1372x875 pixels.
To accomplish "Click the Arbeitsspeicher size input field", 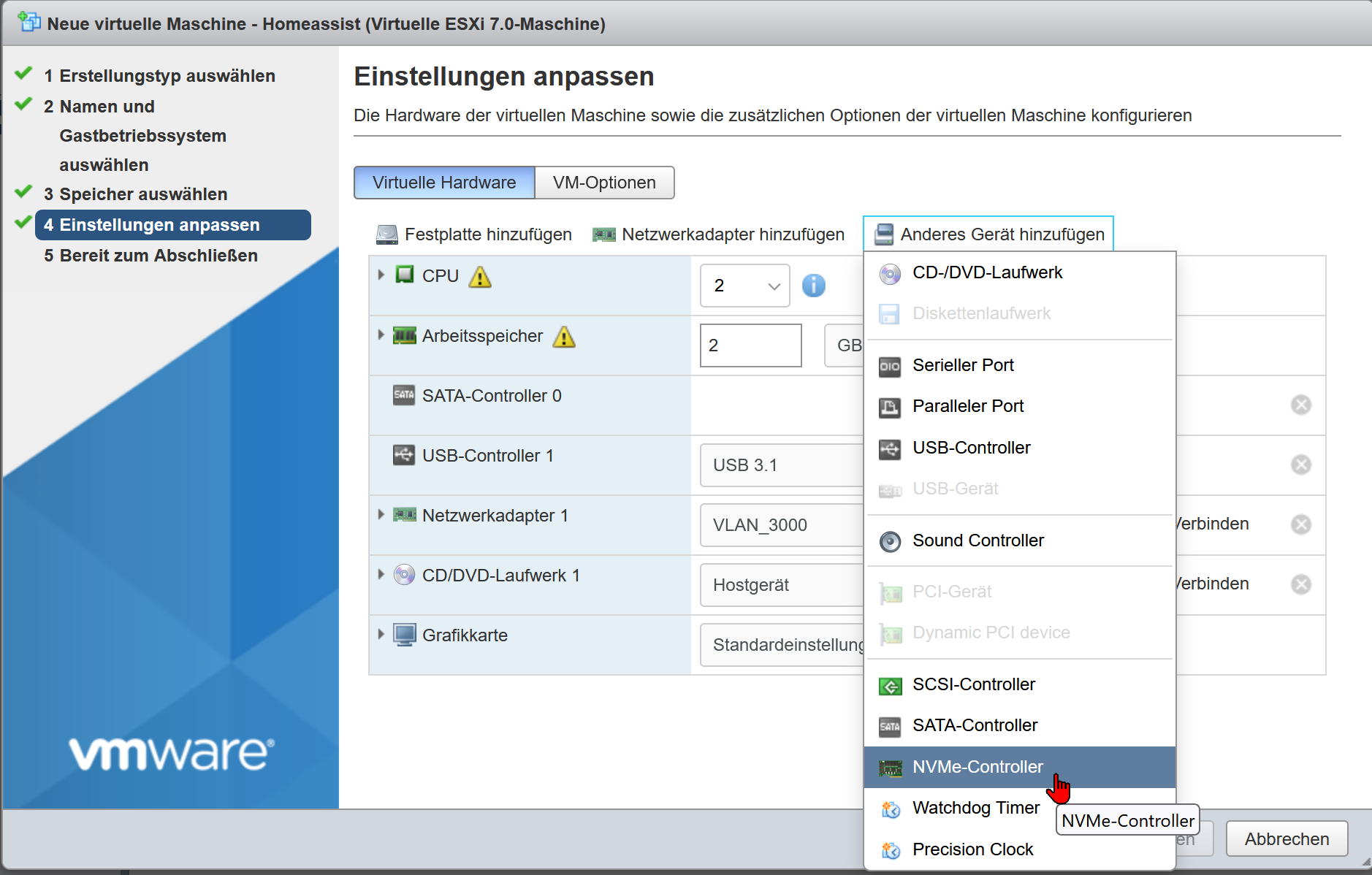I will coord(750,345).
